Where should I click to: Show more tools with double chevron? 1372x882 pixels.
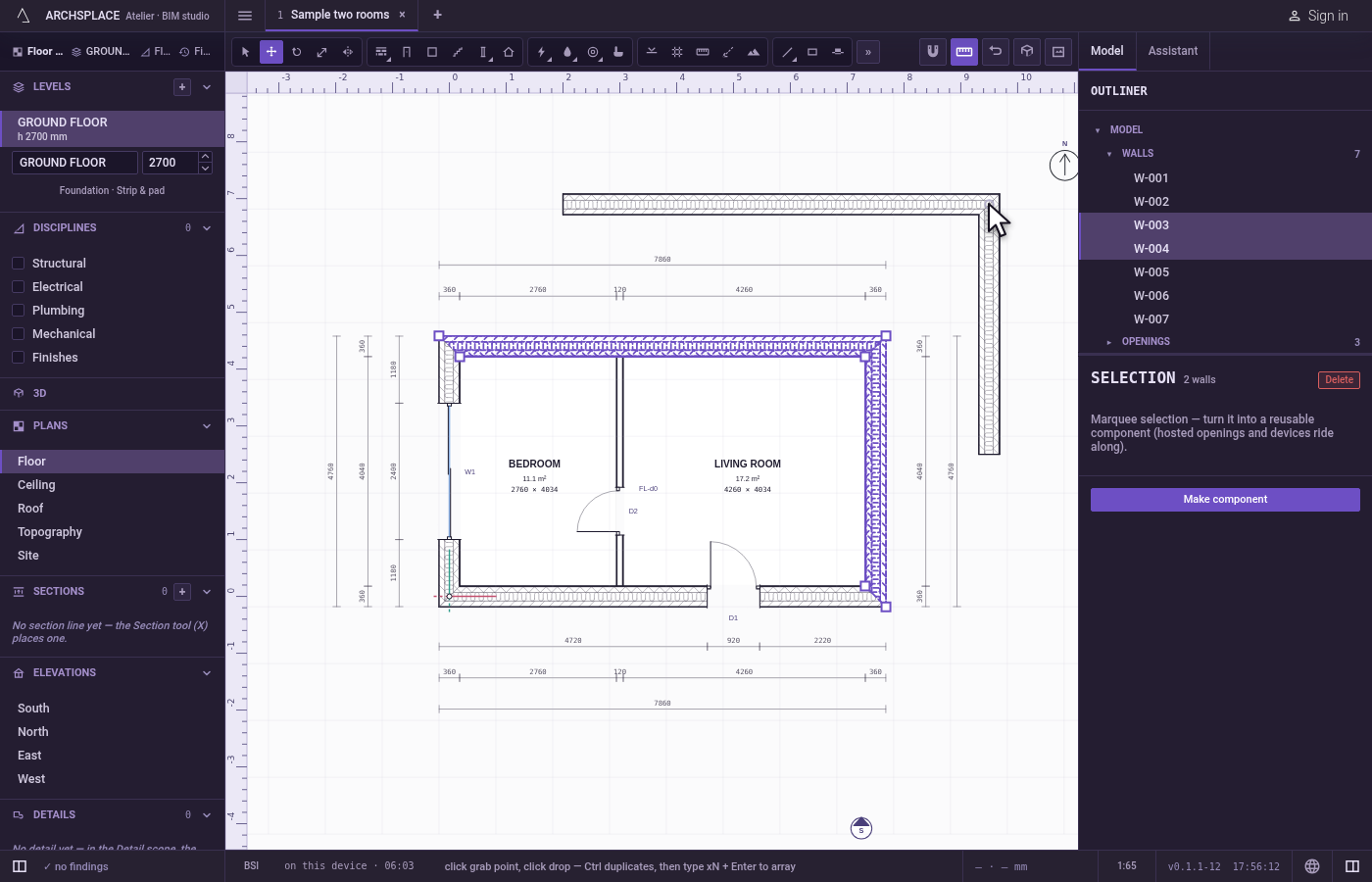coord(868,52)
